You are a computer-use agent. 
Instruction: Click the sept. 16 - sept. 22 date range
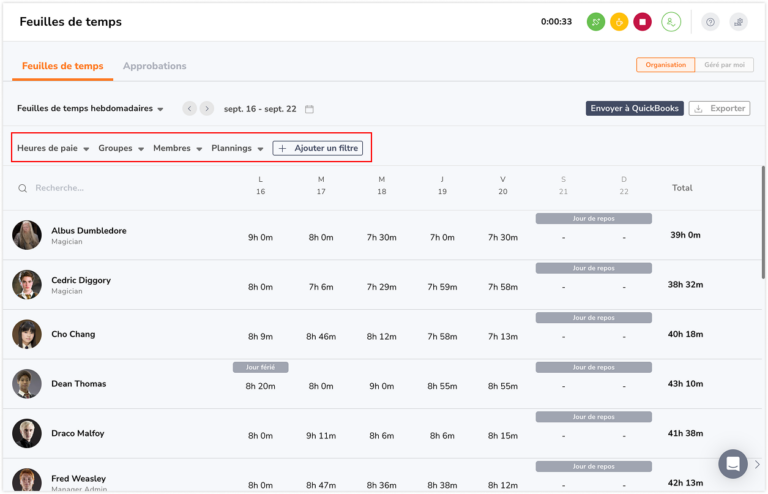pyautogui.click(x=260, y=109)
